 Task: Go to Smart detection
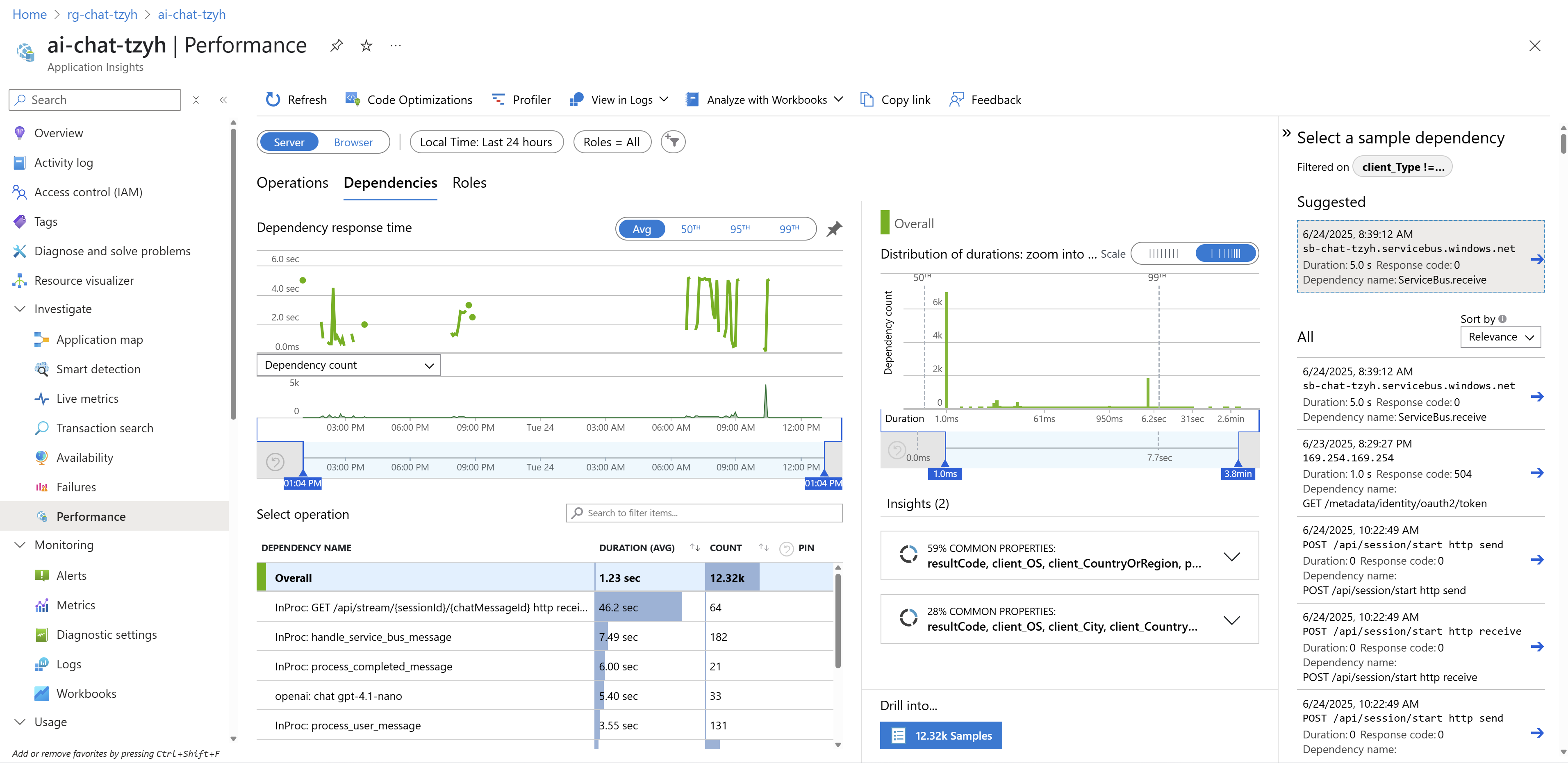pos(98,369)
